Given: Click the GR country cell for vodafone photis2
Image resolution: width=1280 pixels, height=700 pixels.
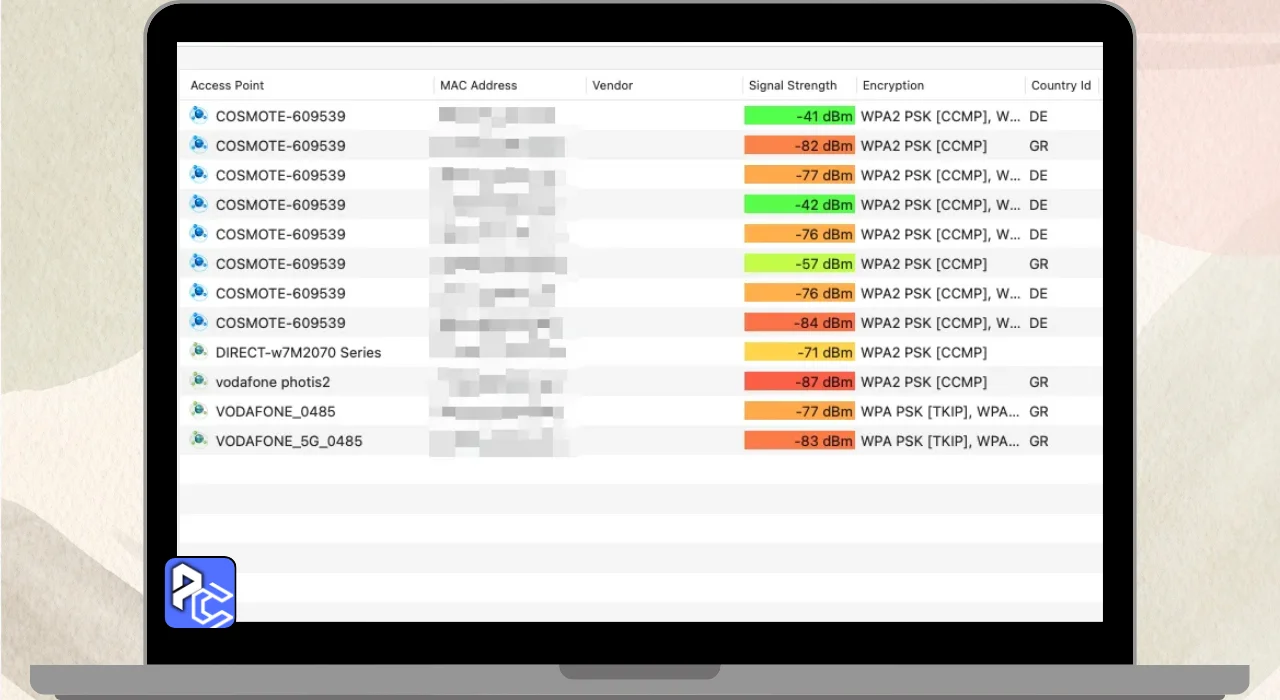Looking at the screenshot, I should point(1039,382).
